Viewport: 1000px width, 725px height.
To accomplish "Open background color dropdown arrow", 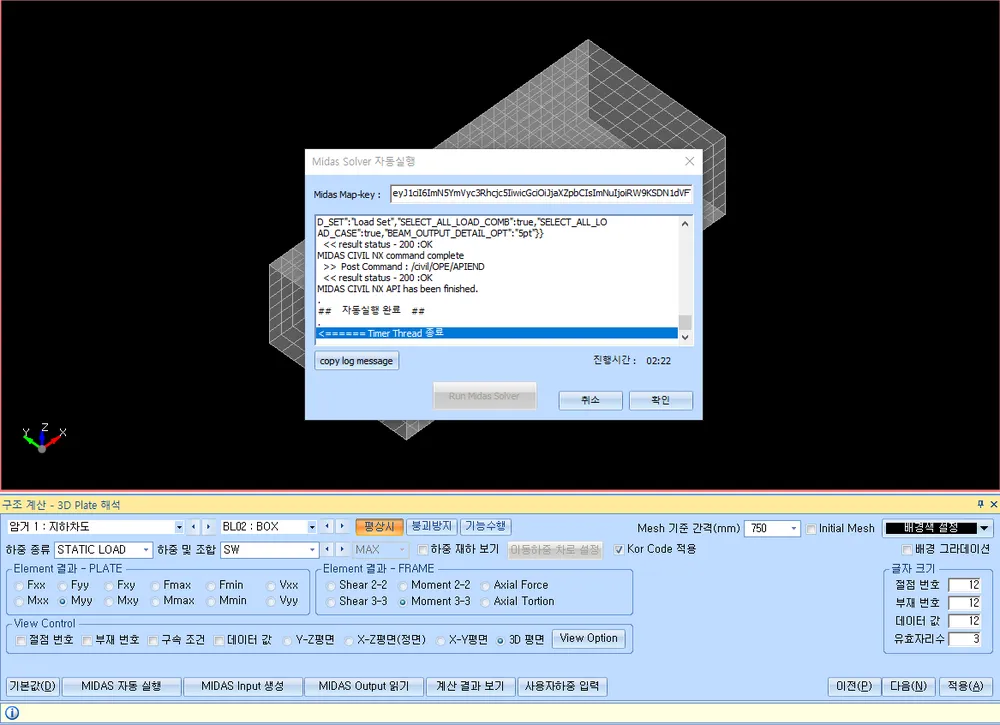I will pos(984,529).
